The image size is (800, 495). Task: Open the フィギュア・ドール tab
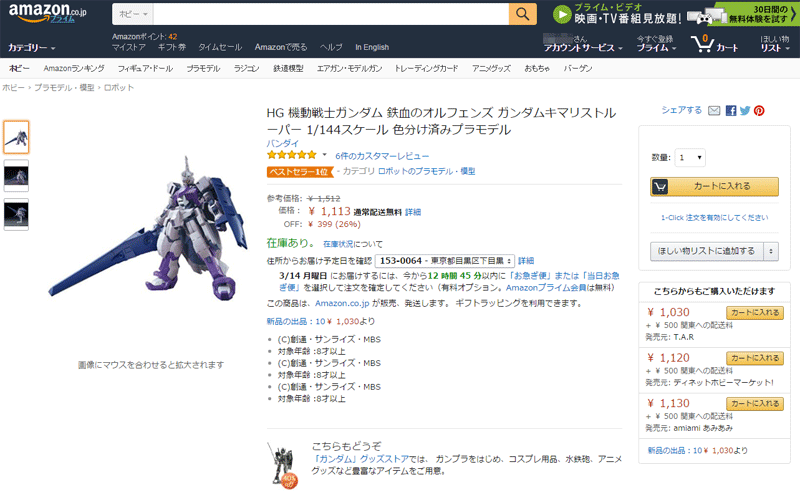click(145, 68)
